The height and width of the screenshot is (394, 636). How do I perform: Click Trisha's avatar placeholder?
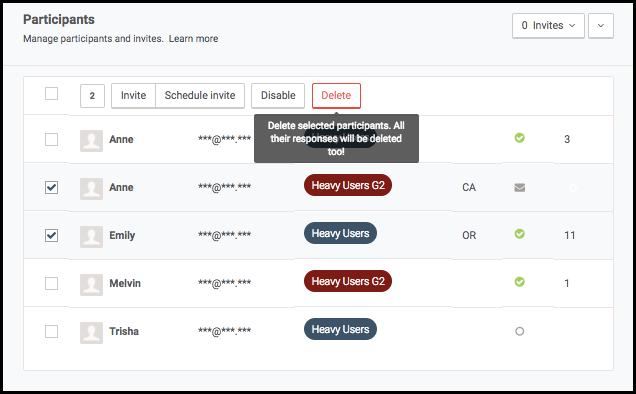tap(91, 333)
